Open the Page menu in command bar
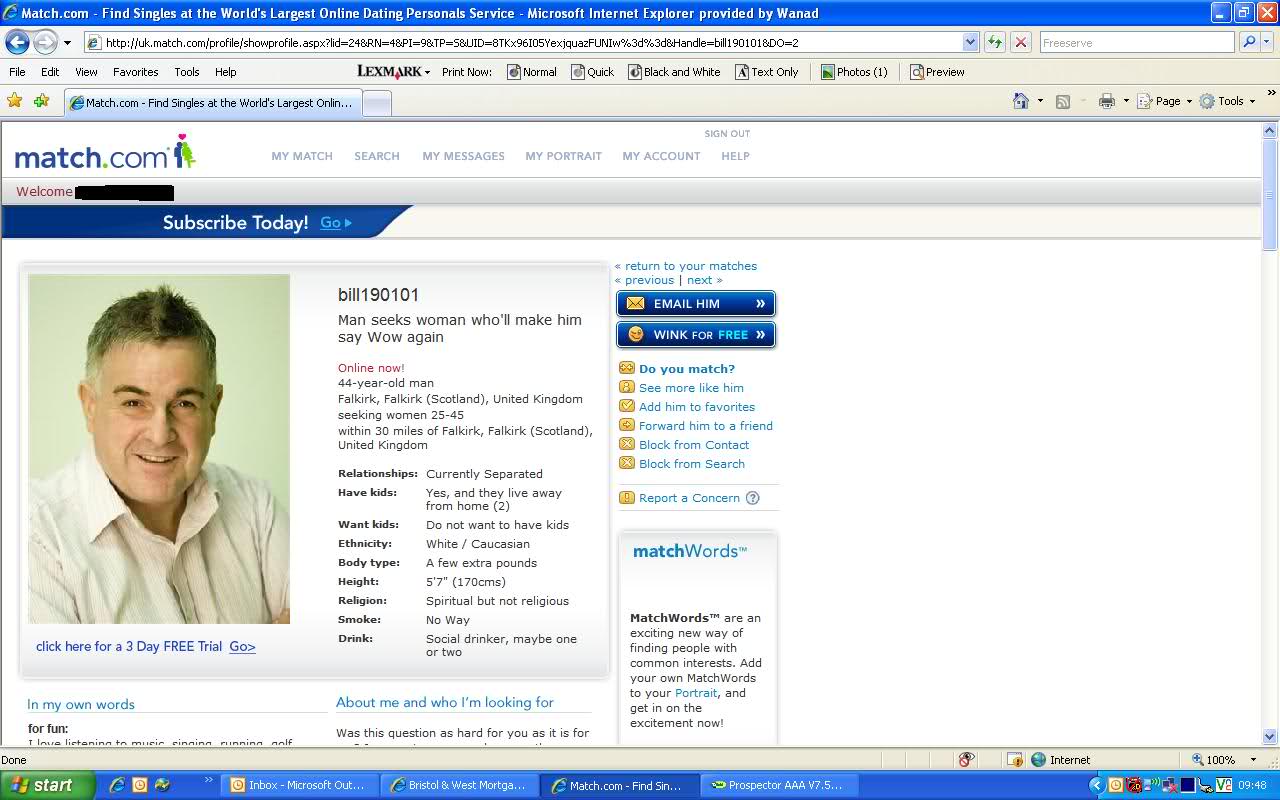Image resolution: width=1280 pixels, height=800 pixels. 1165,101
